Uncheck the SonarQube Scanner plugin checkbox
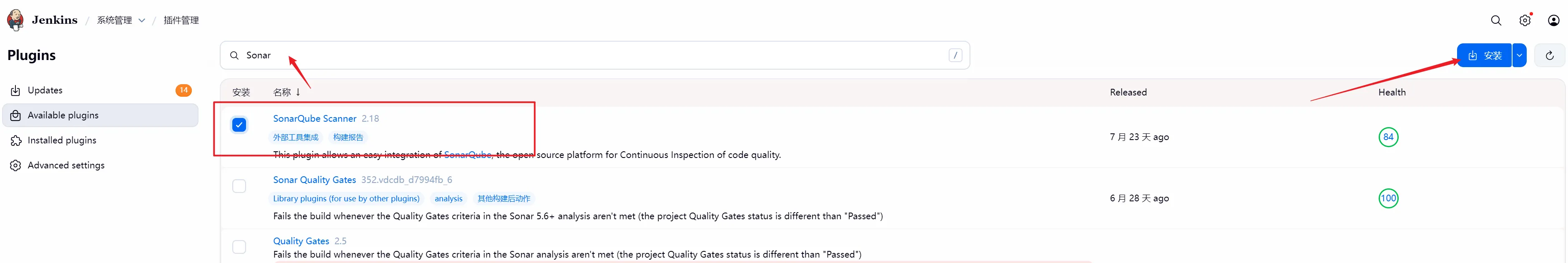The height and width of the screenshot is (263, 1568). (x=239, y=125)
